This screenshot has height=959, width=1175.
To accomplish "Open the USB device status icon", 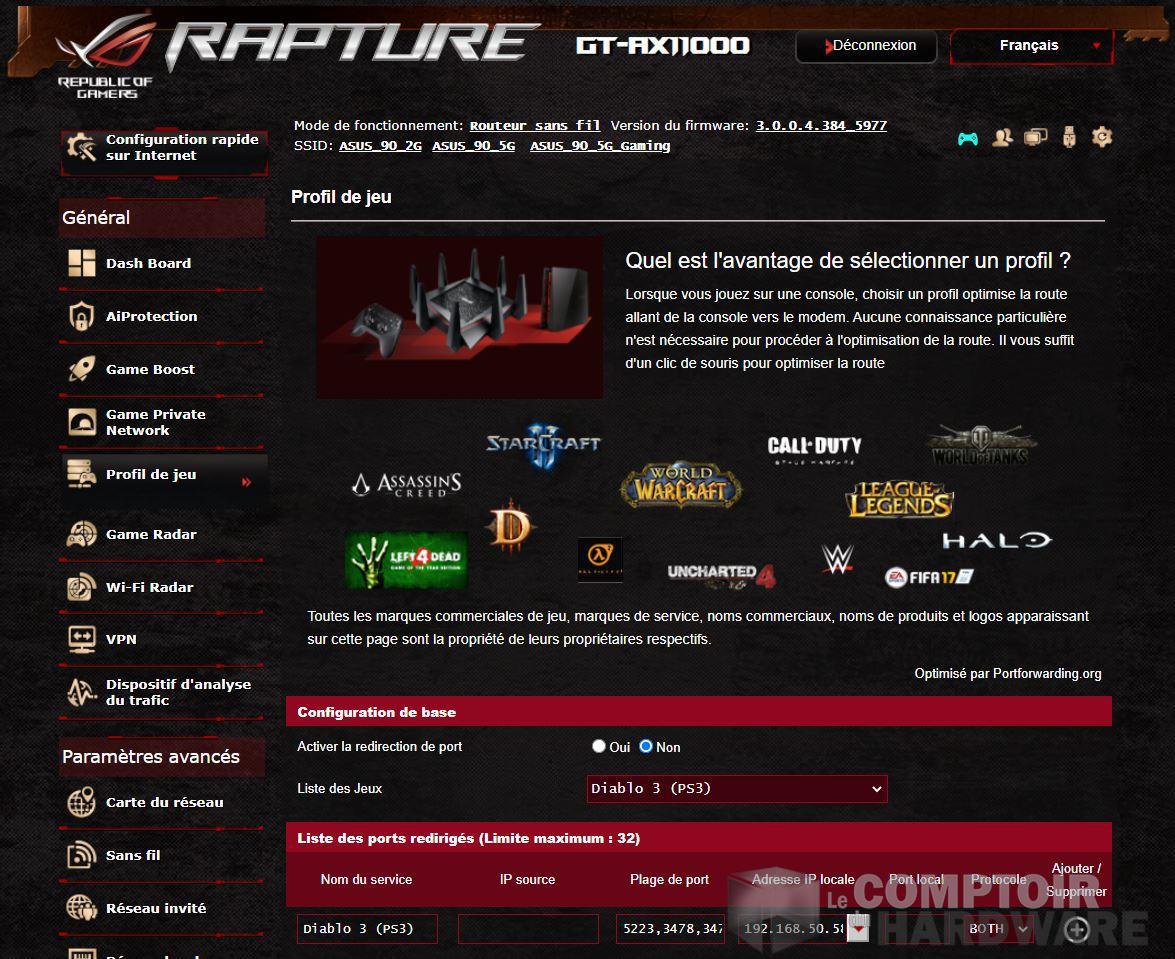I will (1069, 137).
